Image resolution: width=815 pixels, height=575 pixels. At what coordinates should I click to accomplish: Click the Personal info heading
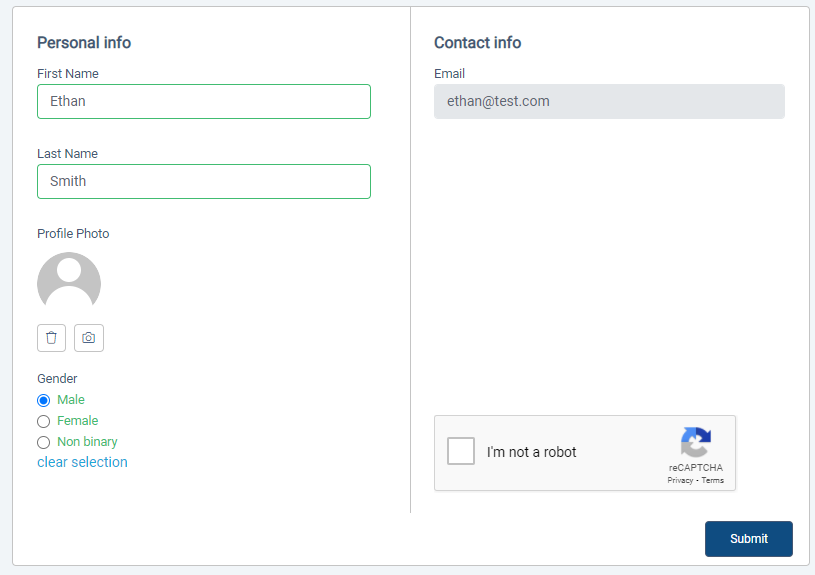(84, 43)
